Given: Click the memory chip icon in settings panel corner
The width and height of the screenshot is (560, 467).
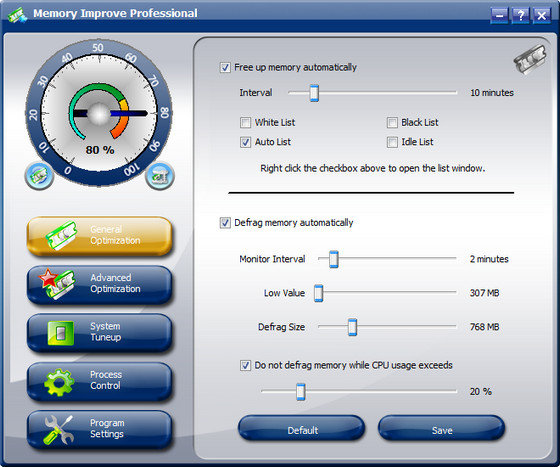Looking at the screenshot, I should click(530, 59).
